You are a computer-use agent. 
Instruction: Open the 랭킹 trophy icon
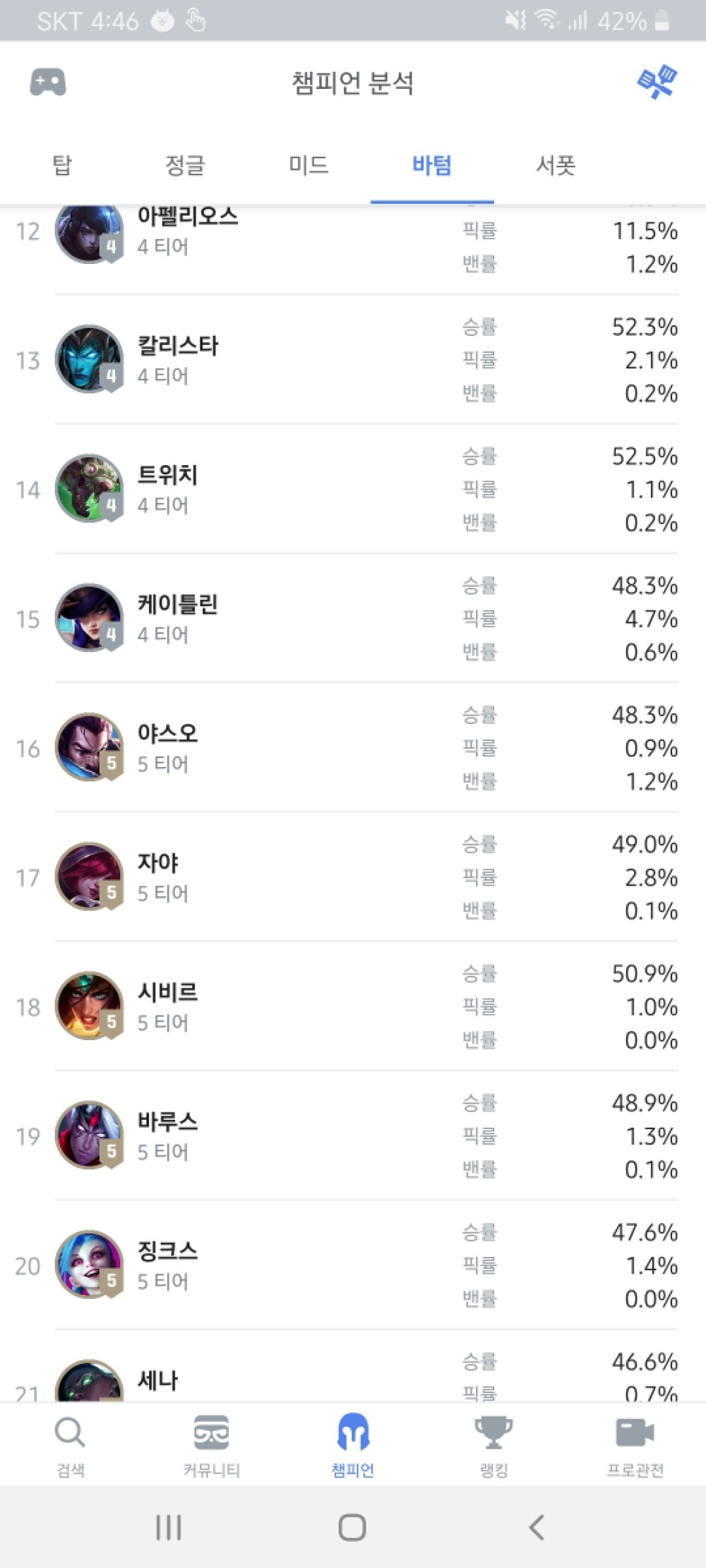[493, 1433]
